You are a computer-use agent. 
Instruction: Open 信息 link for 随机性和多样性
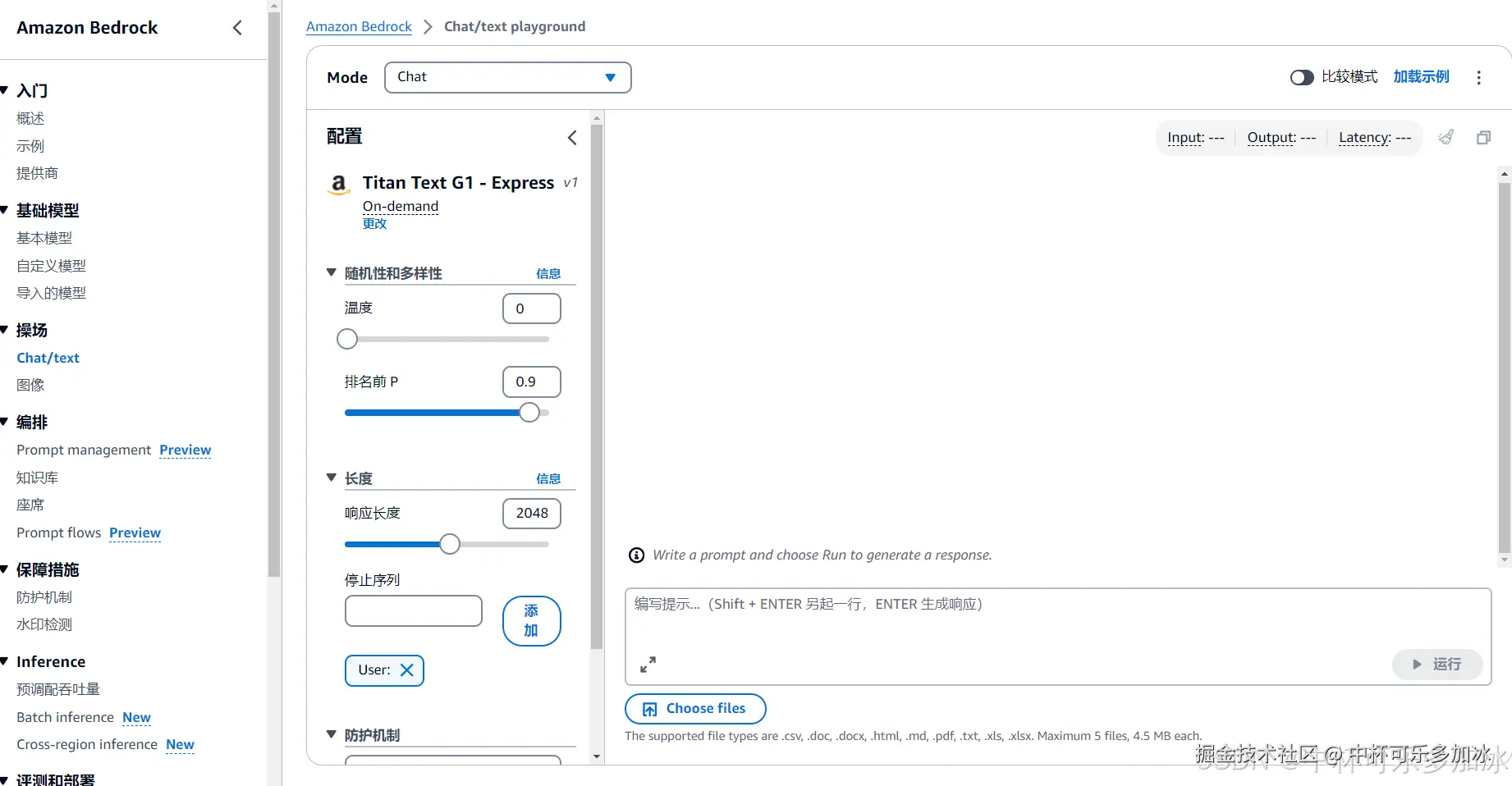548,273
